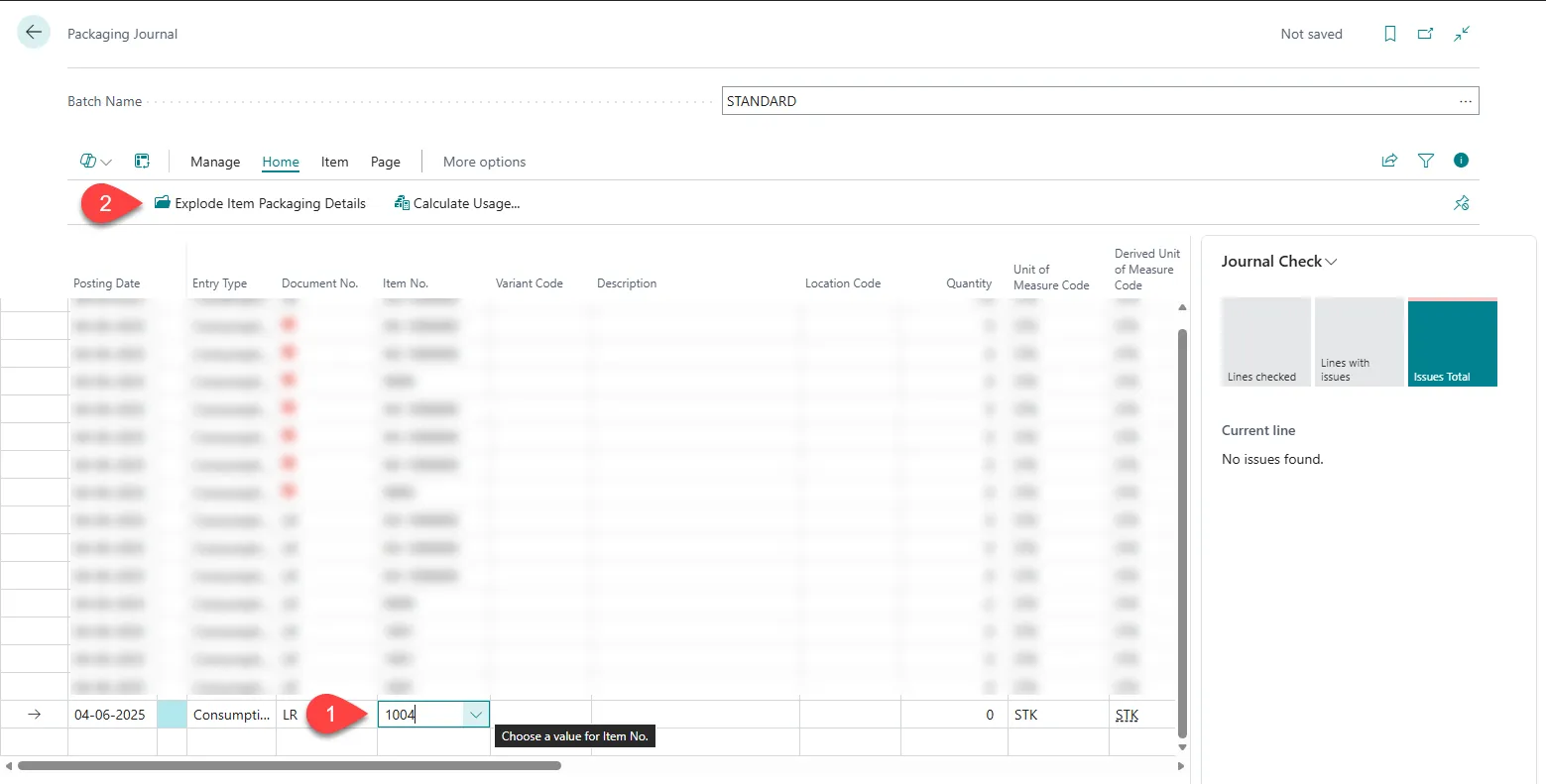This screenshot has height=784, width=1546.
Task: Click the Document No. cell LR in the clear row
Action: [x=326, y=715]
